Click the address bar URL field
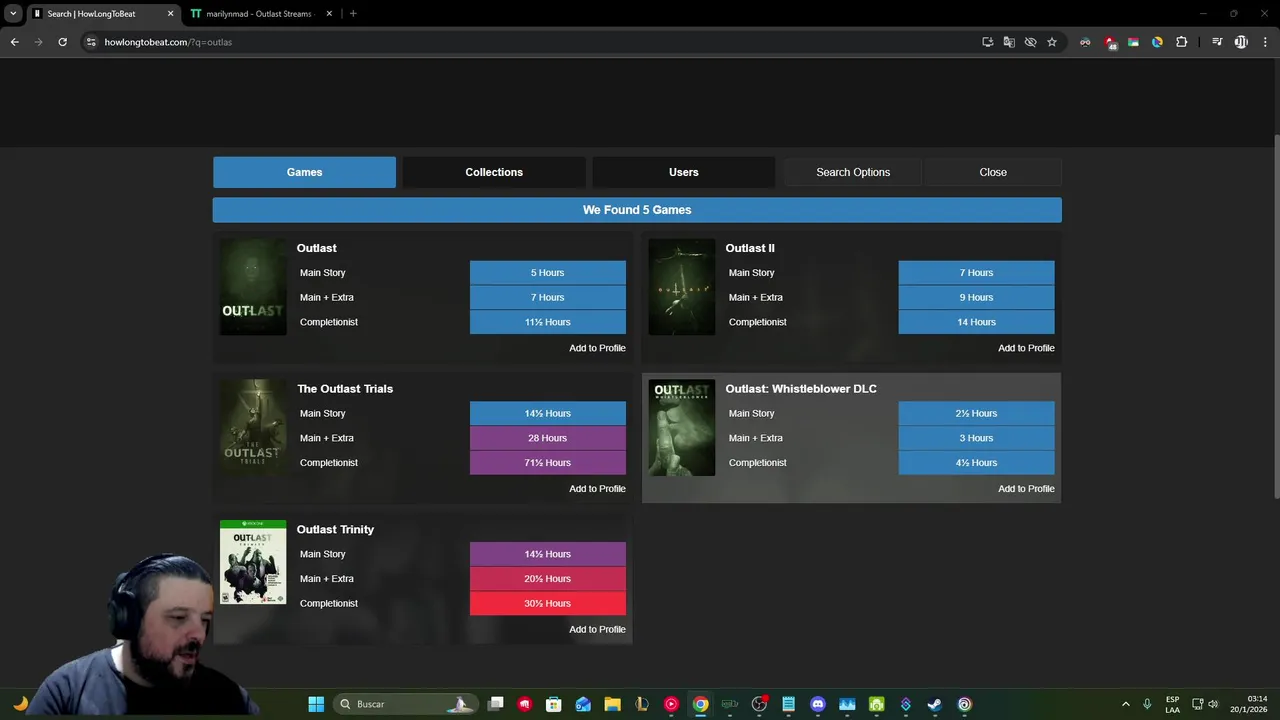1280x720 pixels. 530,42
